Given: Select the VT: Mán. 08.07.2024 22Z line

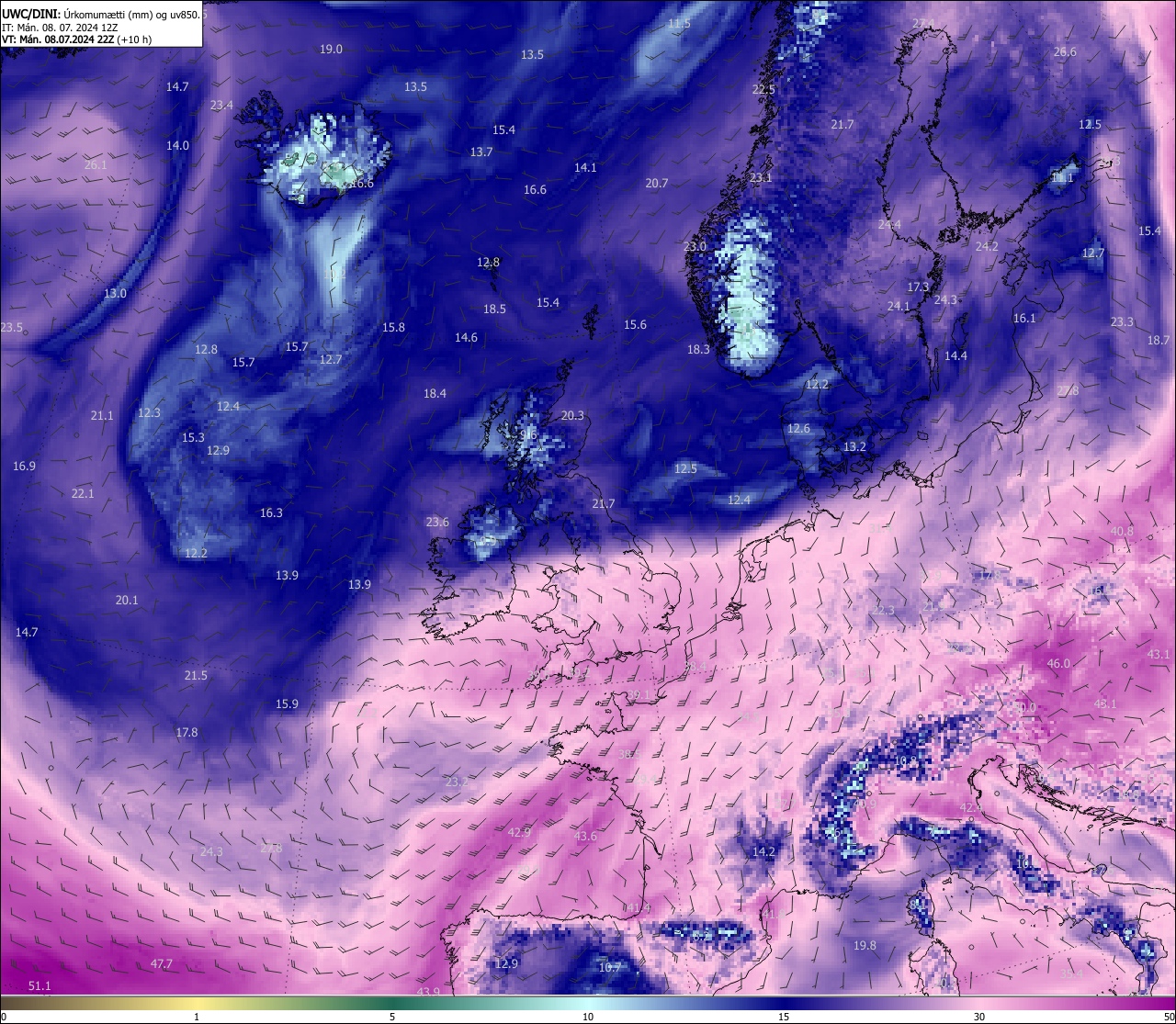Looking at the screenshot, I should tap(76, 39).
